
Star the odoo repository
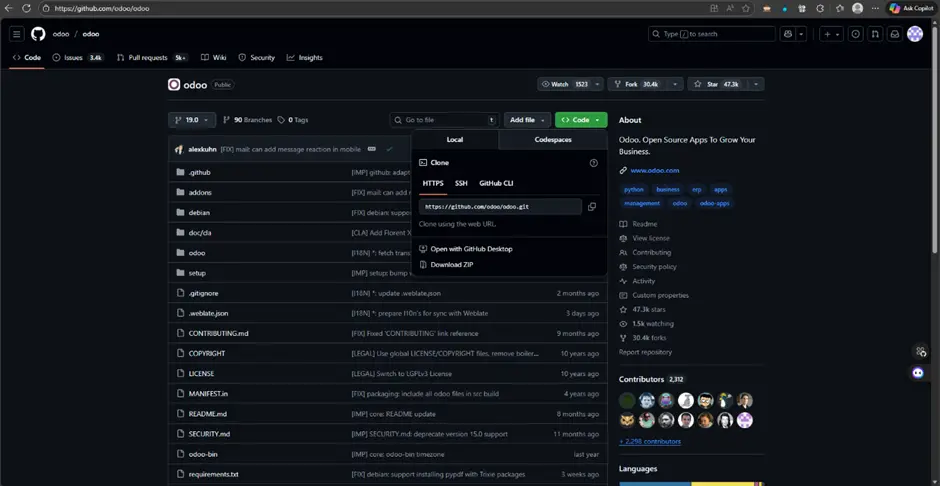click(x=718, y=84)
